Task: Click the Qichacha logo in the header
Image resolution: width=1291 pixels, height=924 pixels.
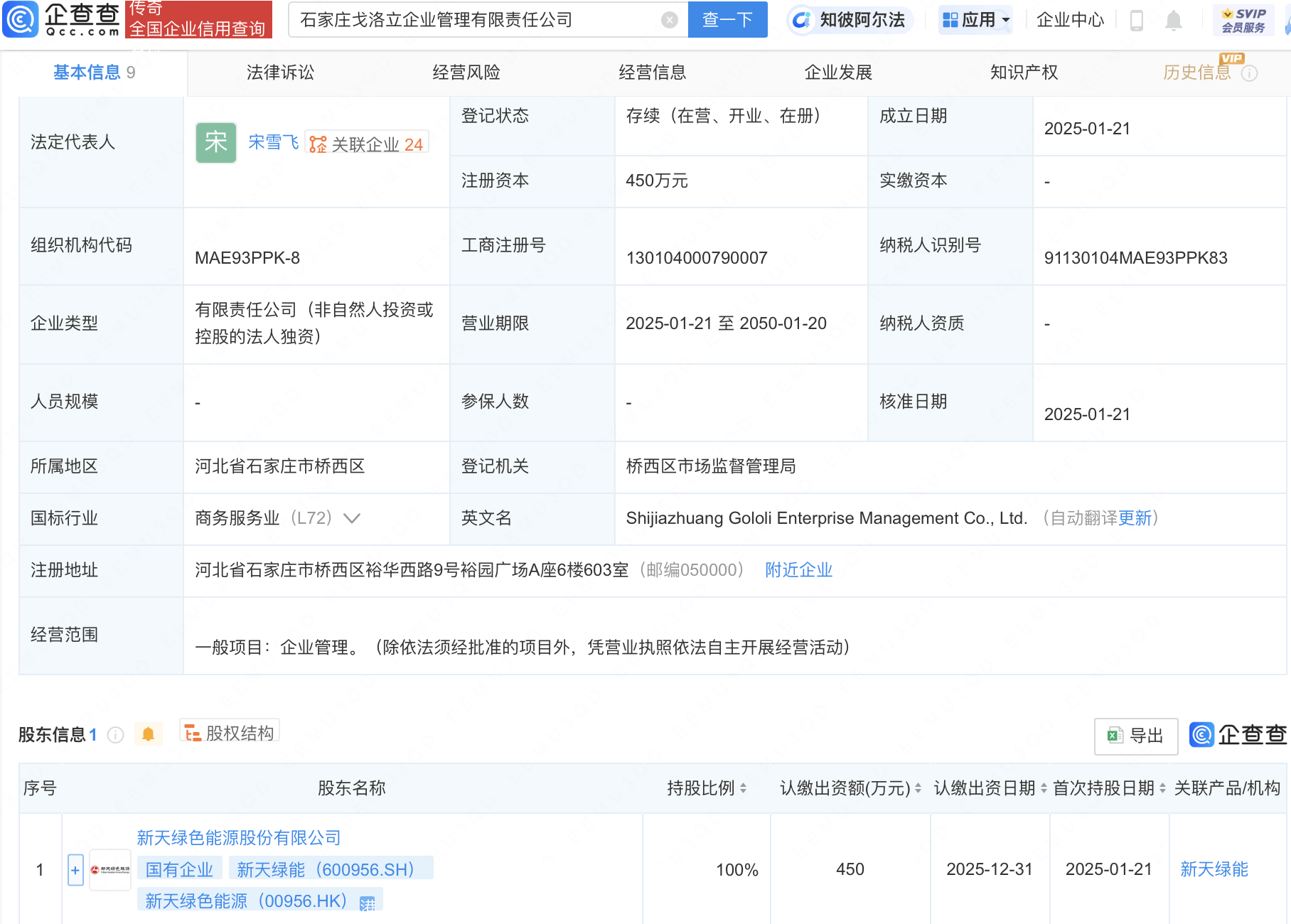Action: 61,19
